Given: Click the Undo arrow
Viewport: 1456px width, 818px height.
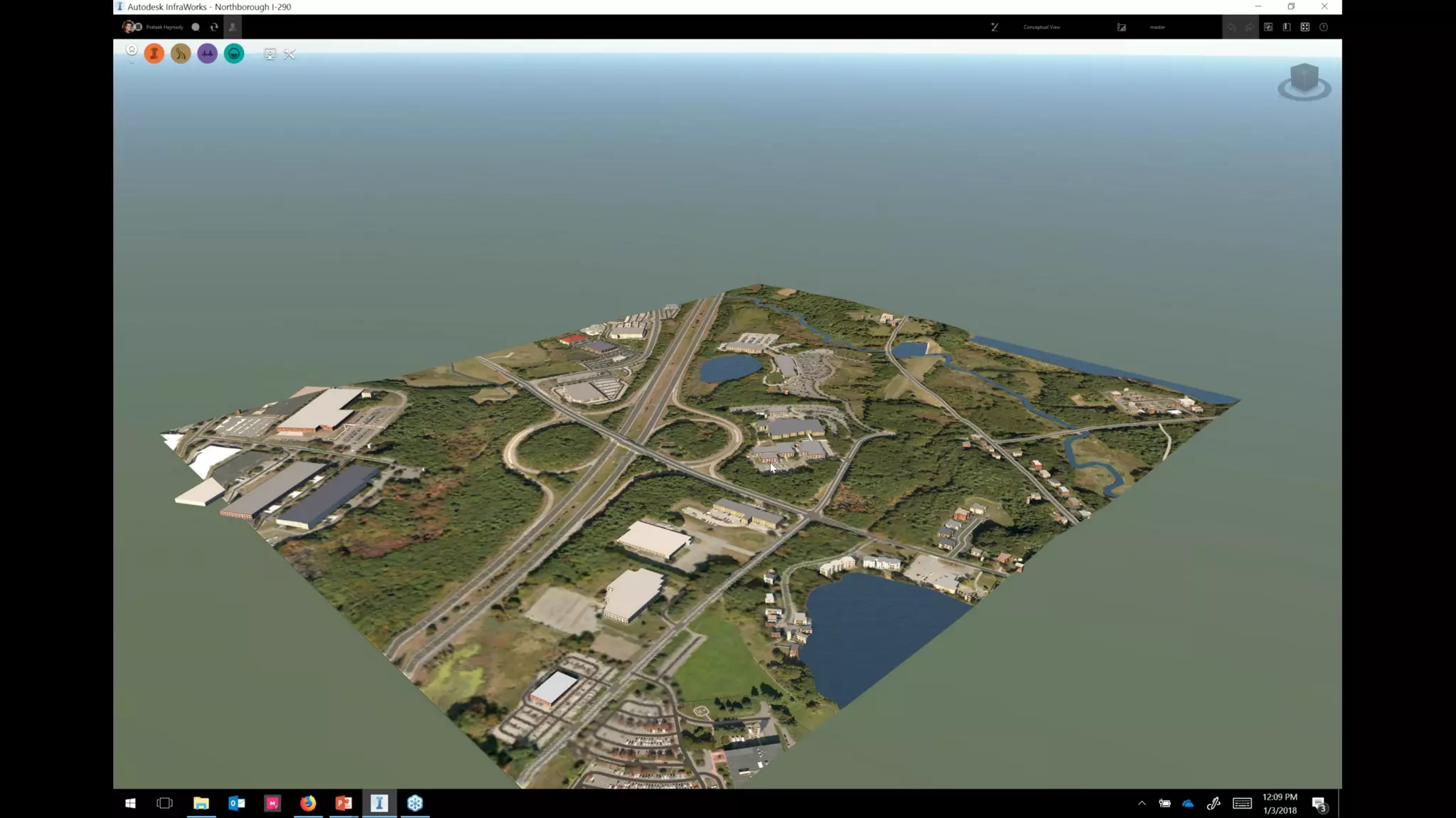Looking at the screenshot, I should (x=1231, y=27).
